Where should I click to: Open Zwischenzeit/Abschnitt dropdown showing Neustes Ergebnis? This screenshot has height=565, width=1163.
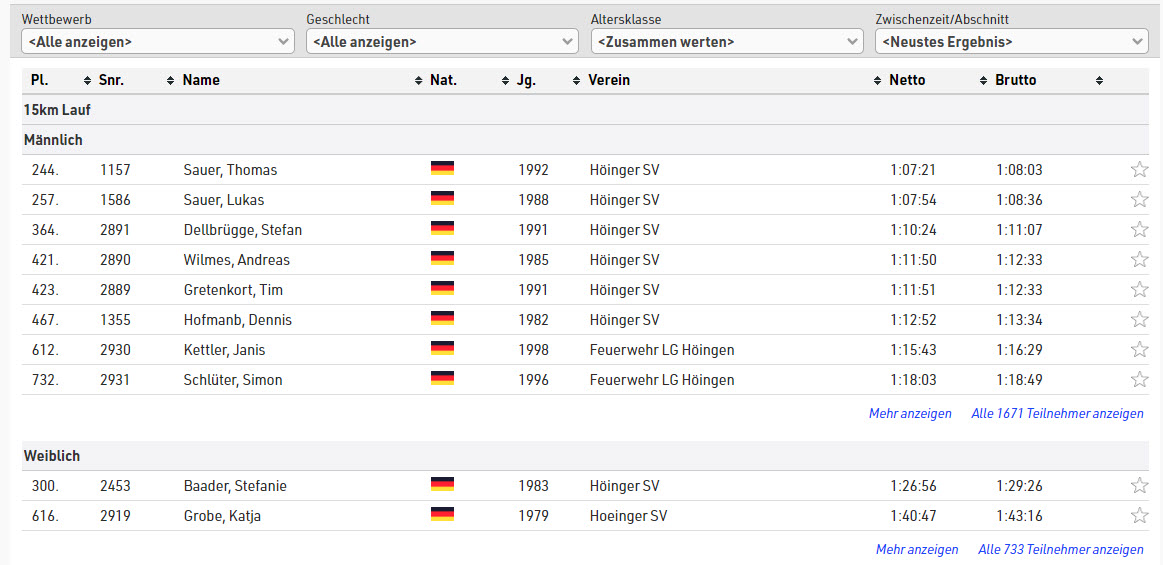(x=1011, y=42)
